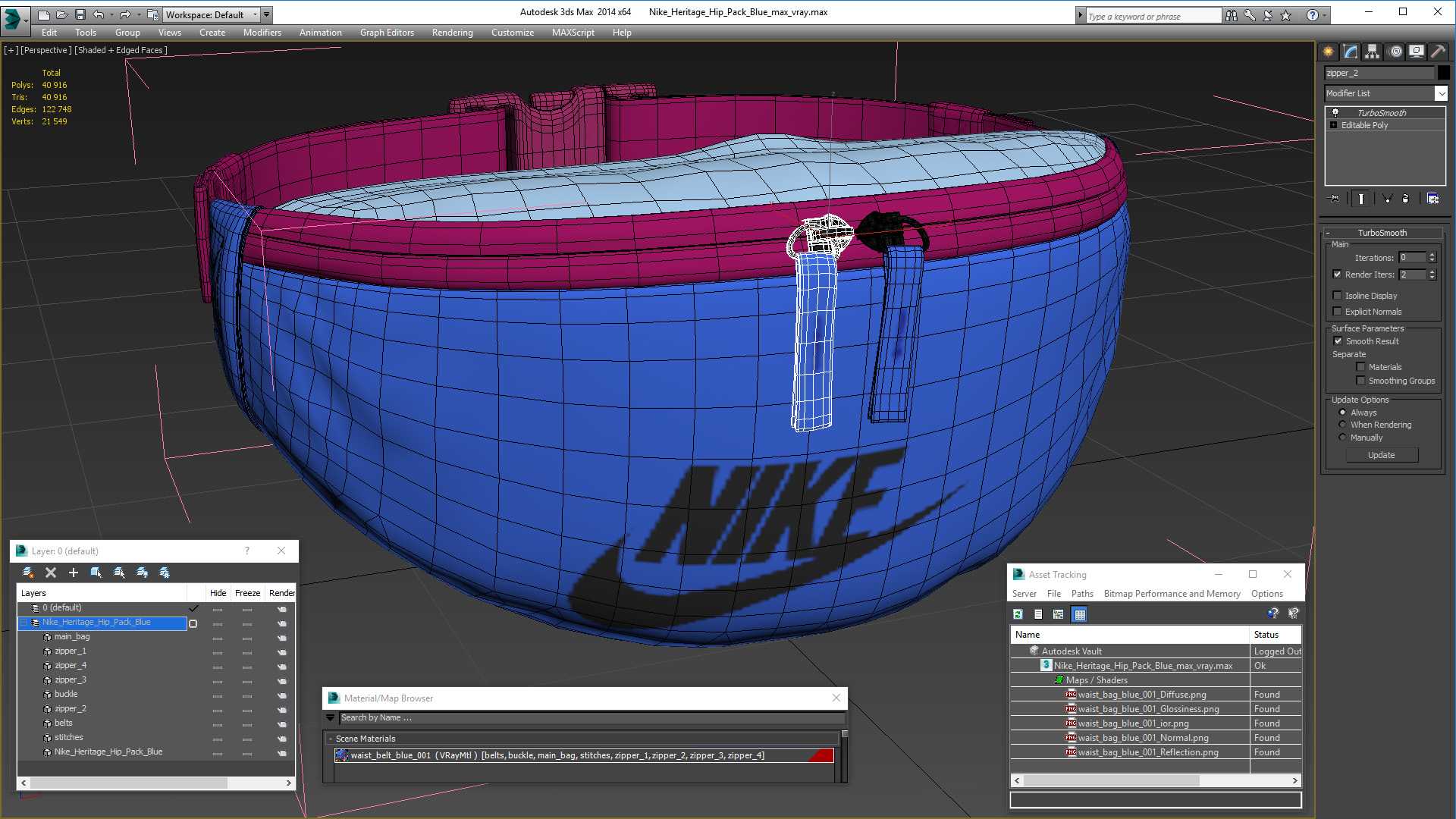Click the Set Project Folder icon

pos(153,14)
